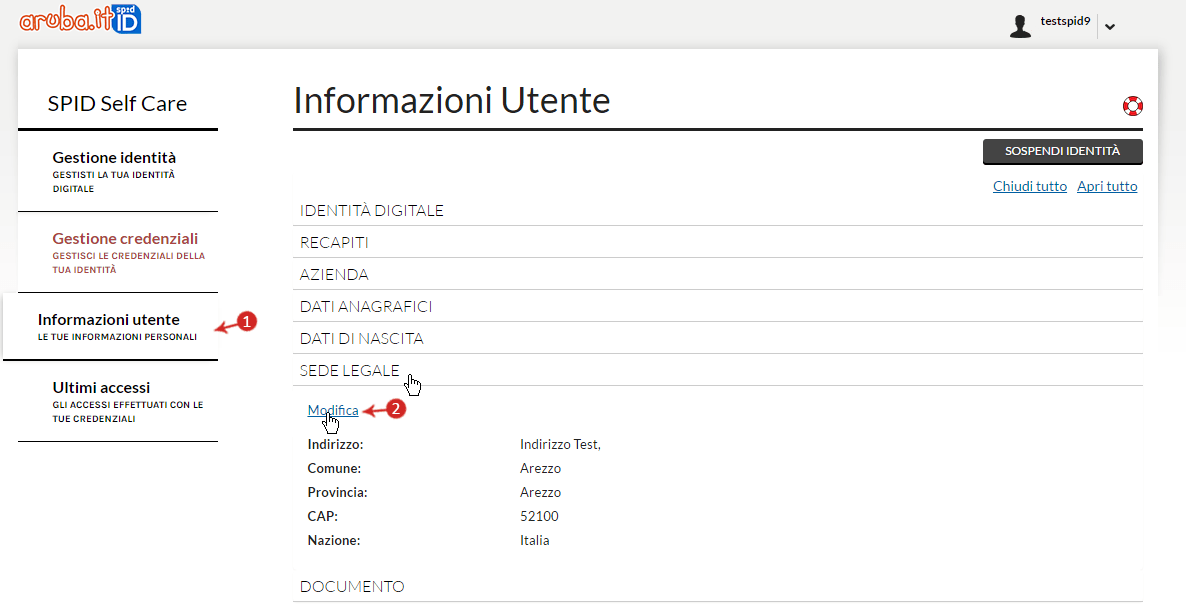1186x613 pixels.
Task: Click the Apri tutto link
Action: (1106, 185)
